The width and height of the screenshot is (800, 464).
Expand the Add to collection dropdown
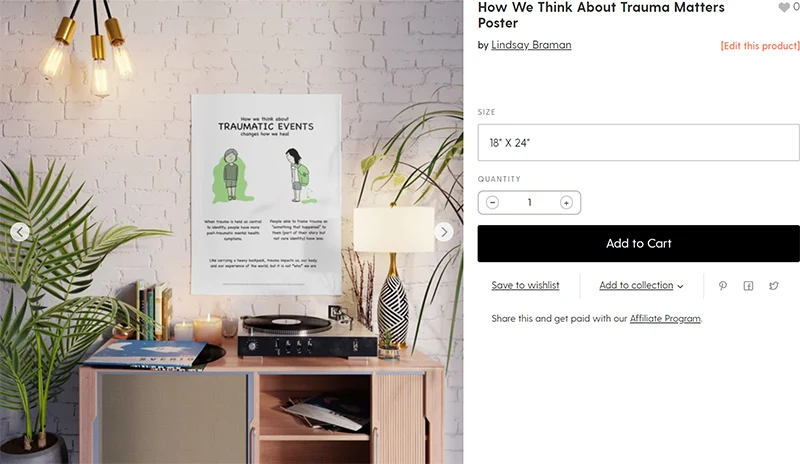[641, 285]
